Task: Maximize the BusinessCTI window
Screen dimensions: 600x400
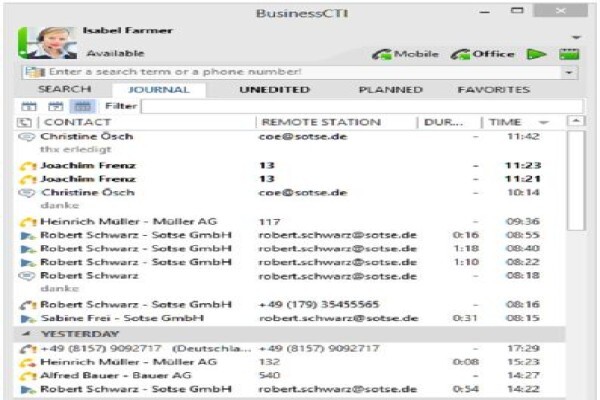Action: point(517,11)
